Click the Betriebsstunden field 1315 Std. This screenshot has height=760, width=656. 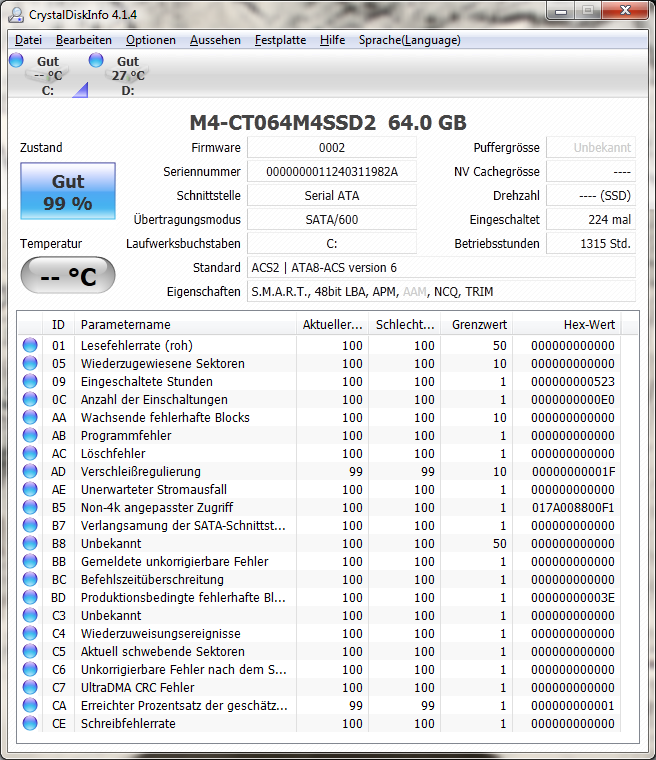click(x=591, y=243)
